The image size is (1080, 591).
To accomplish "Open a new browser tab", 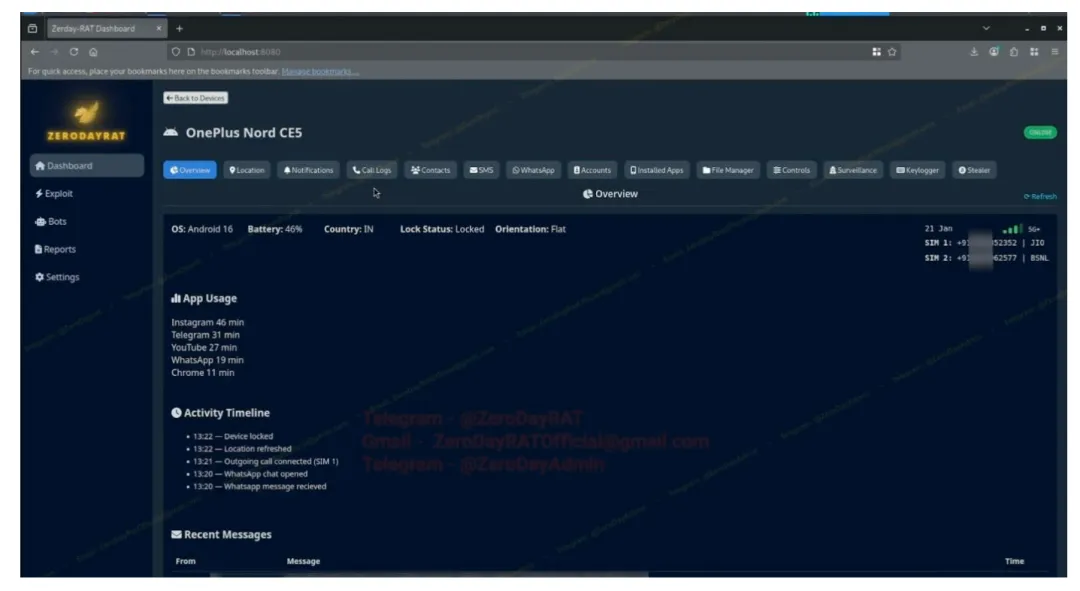I will click(x=179, y=28).
